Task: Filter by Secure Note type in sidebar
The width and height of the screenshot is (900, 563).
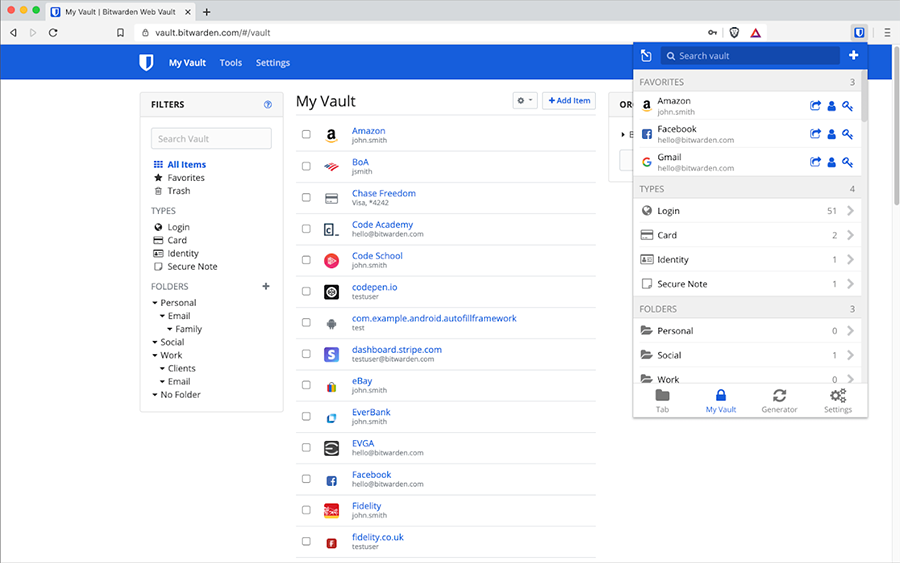Action: (192, 266)
